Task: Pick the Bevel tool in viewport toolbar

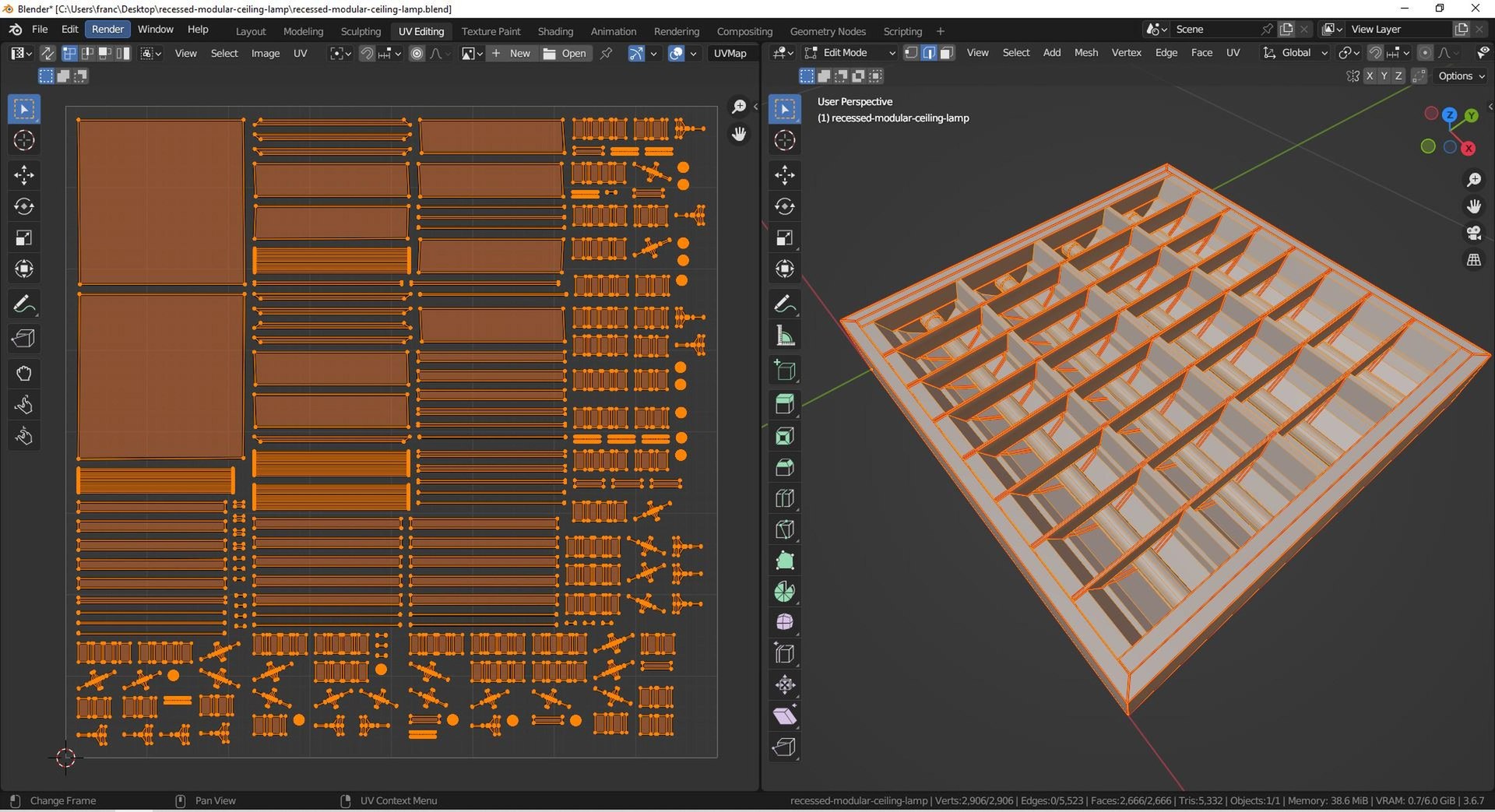Action: click(x=784, y=467)
